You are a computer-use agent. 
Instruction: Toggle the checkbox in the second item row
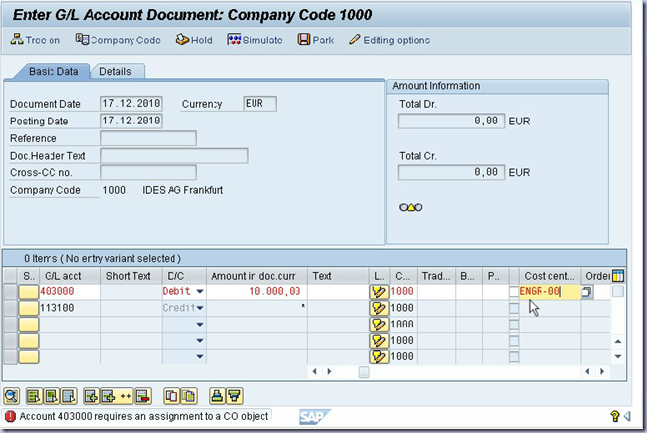tap(514, 309)
